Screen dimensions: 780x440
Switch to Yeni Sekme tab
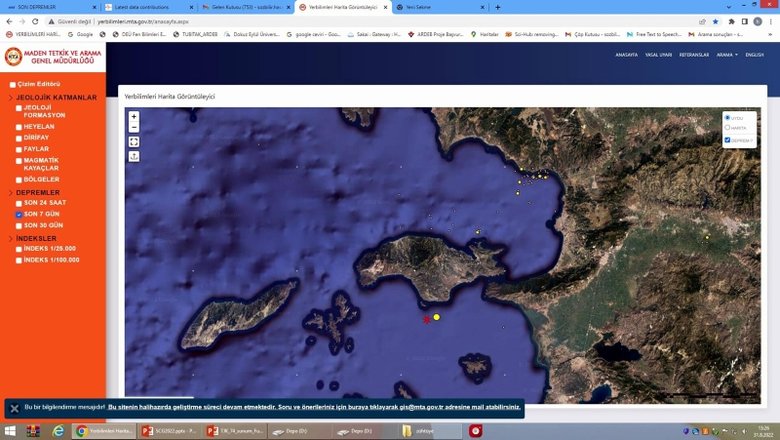click(440, 7)
